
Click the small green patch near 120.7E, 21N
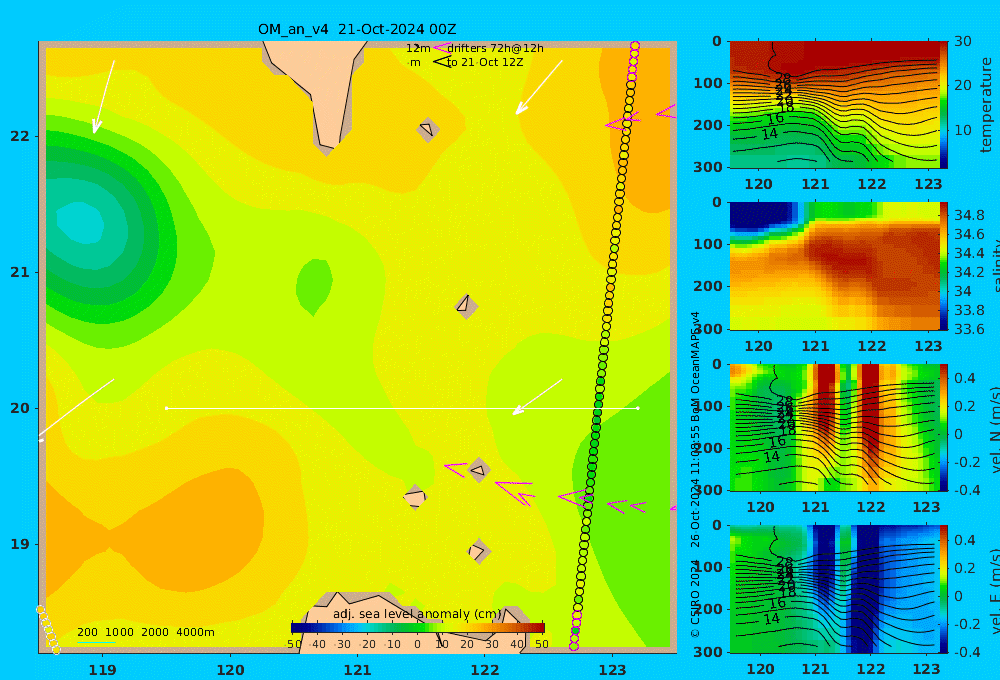click(314, 285)
